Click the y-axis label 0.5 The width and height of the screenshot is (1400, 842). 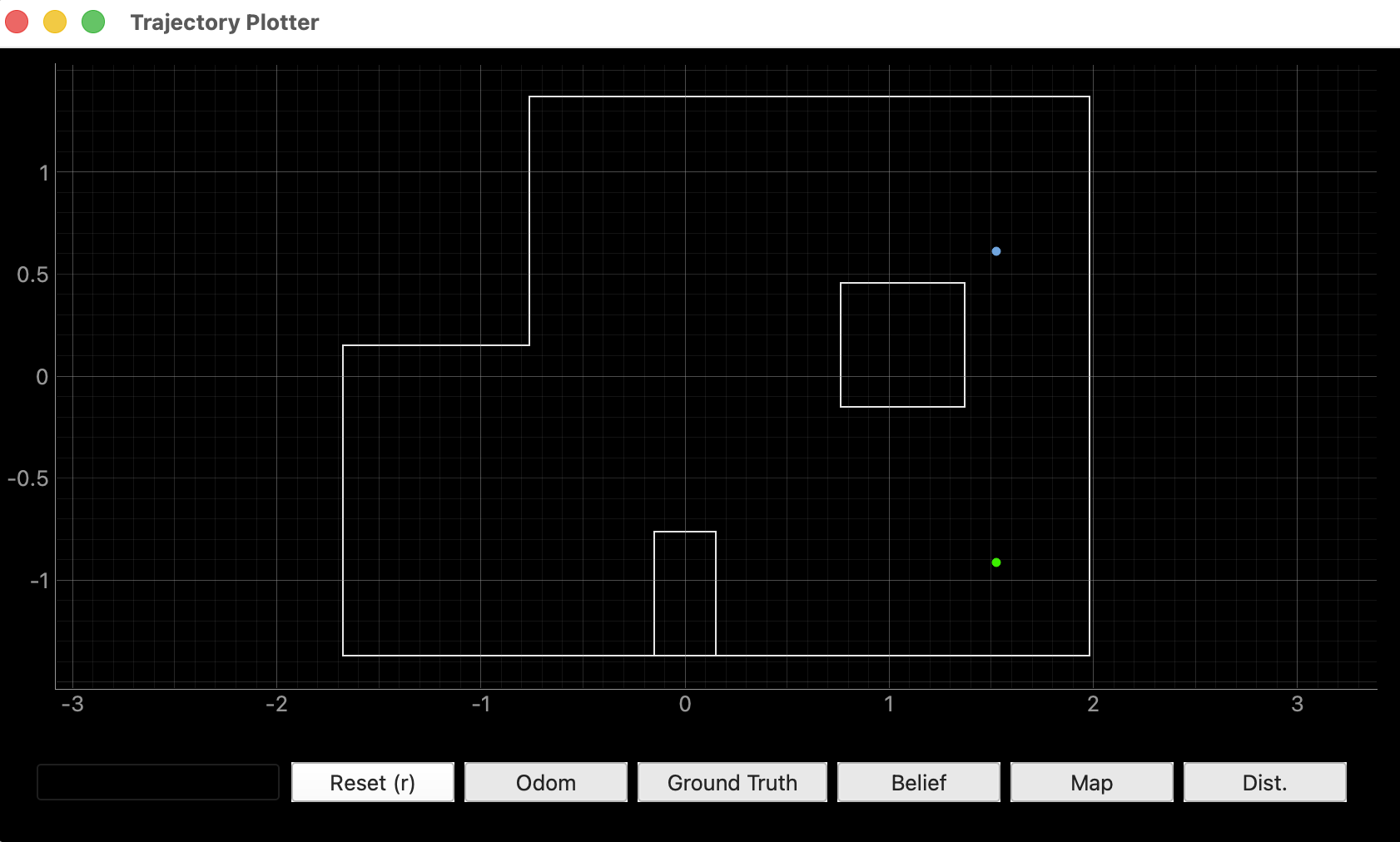pyautogui.click(x=32, y=275)
